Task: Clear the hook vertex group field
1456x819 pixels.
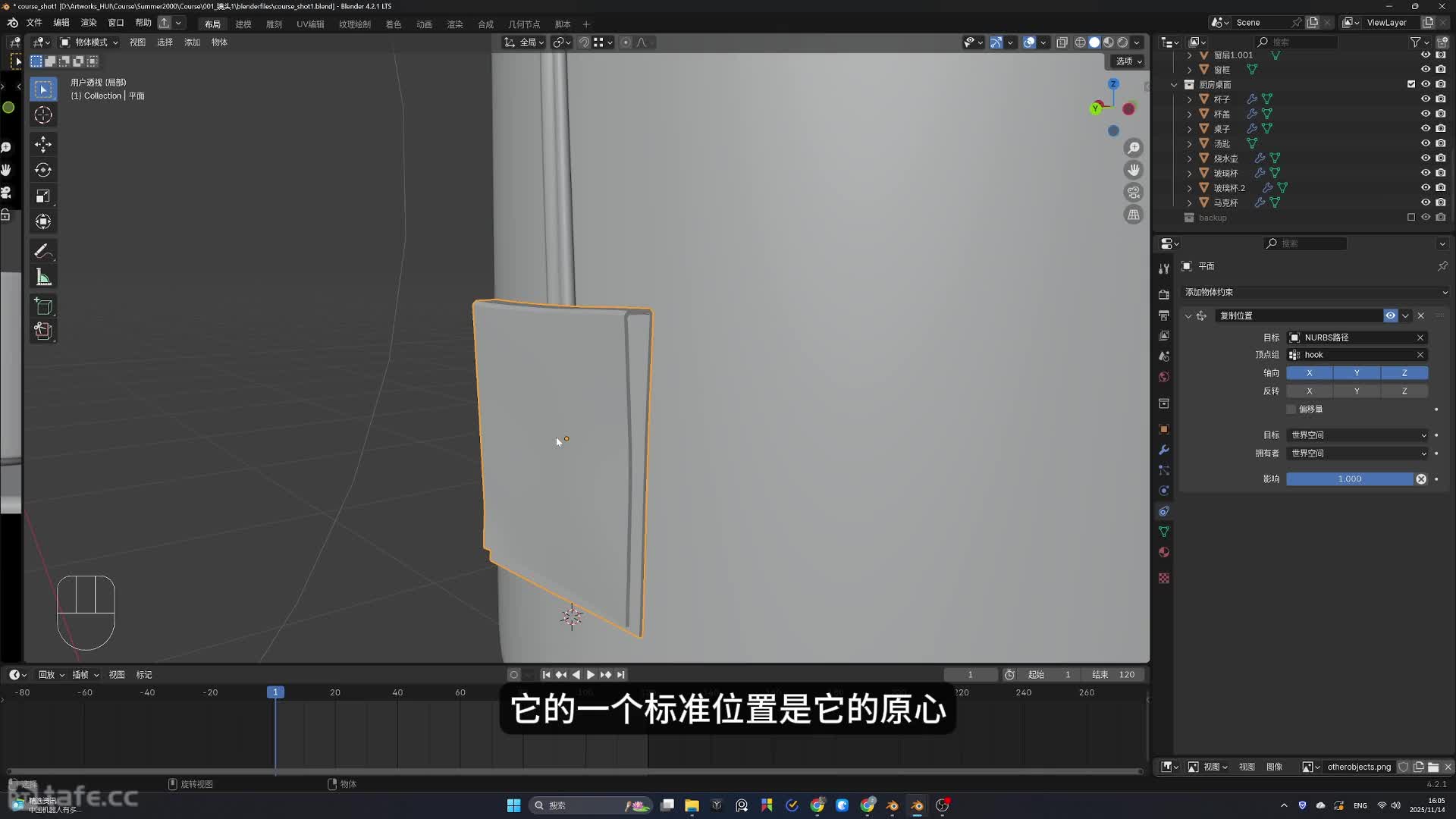Action: [x=1420, y=355]
